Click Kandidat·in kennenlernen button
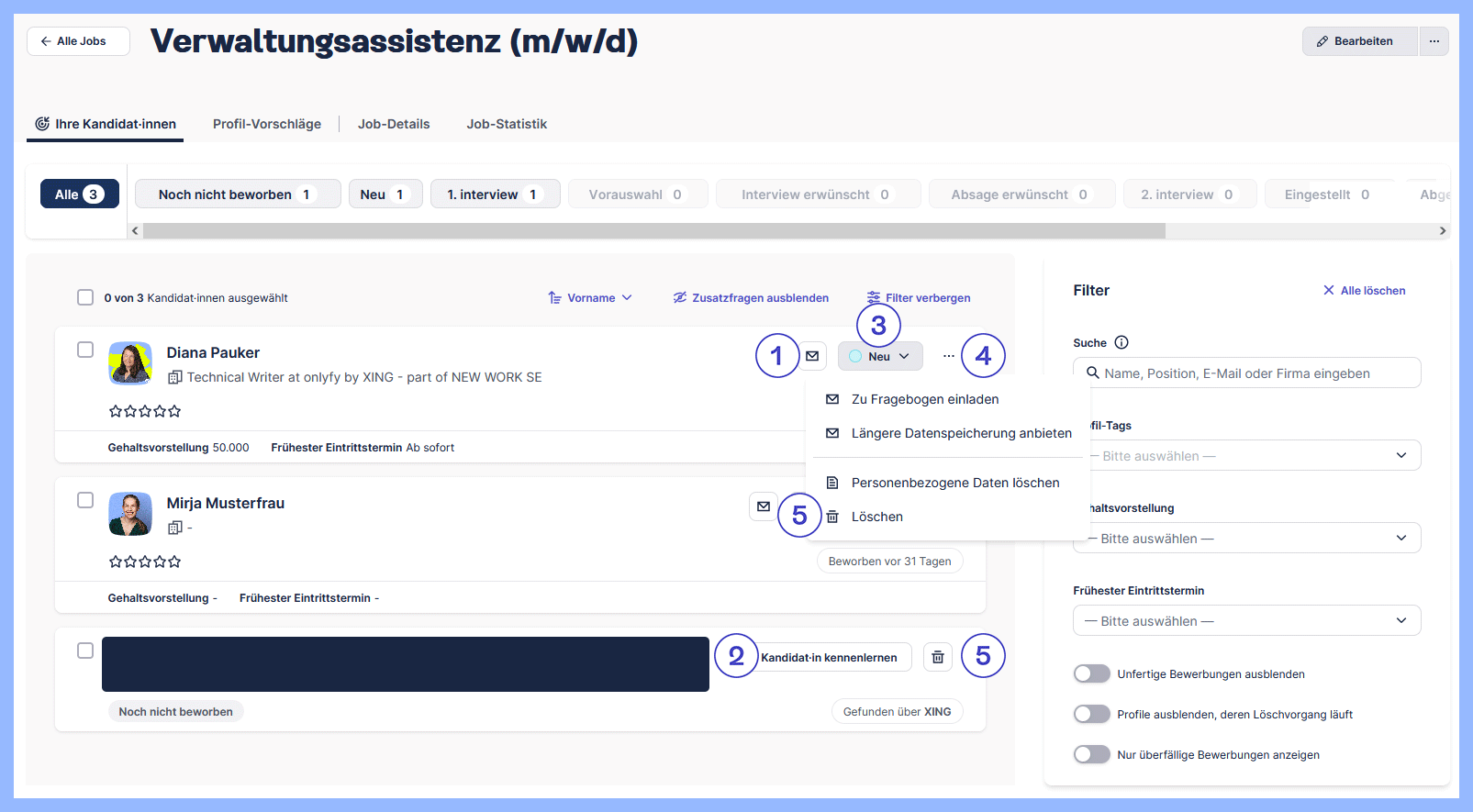The height and width of the screenshot is (812, 1473). [830, 657]
